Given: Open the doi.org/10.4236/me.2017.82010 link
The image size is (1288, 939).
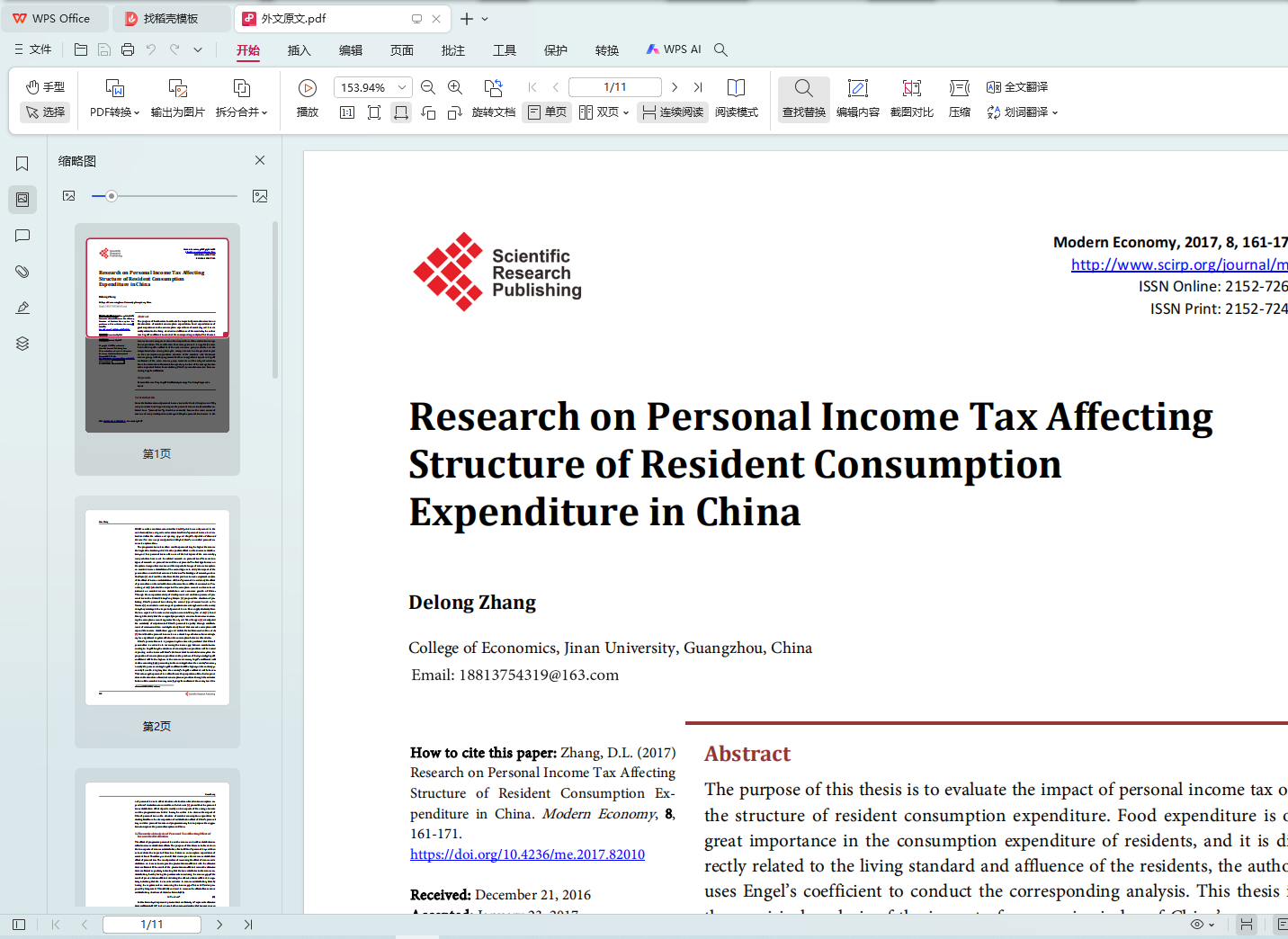Looking at the screenshot, I should coord(527,854).
